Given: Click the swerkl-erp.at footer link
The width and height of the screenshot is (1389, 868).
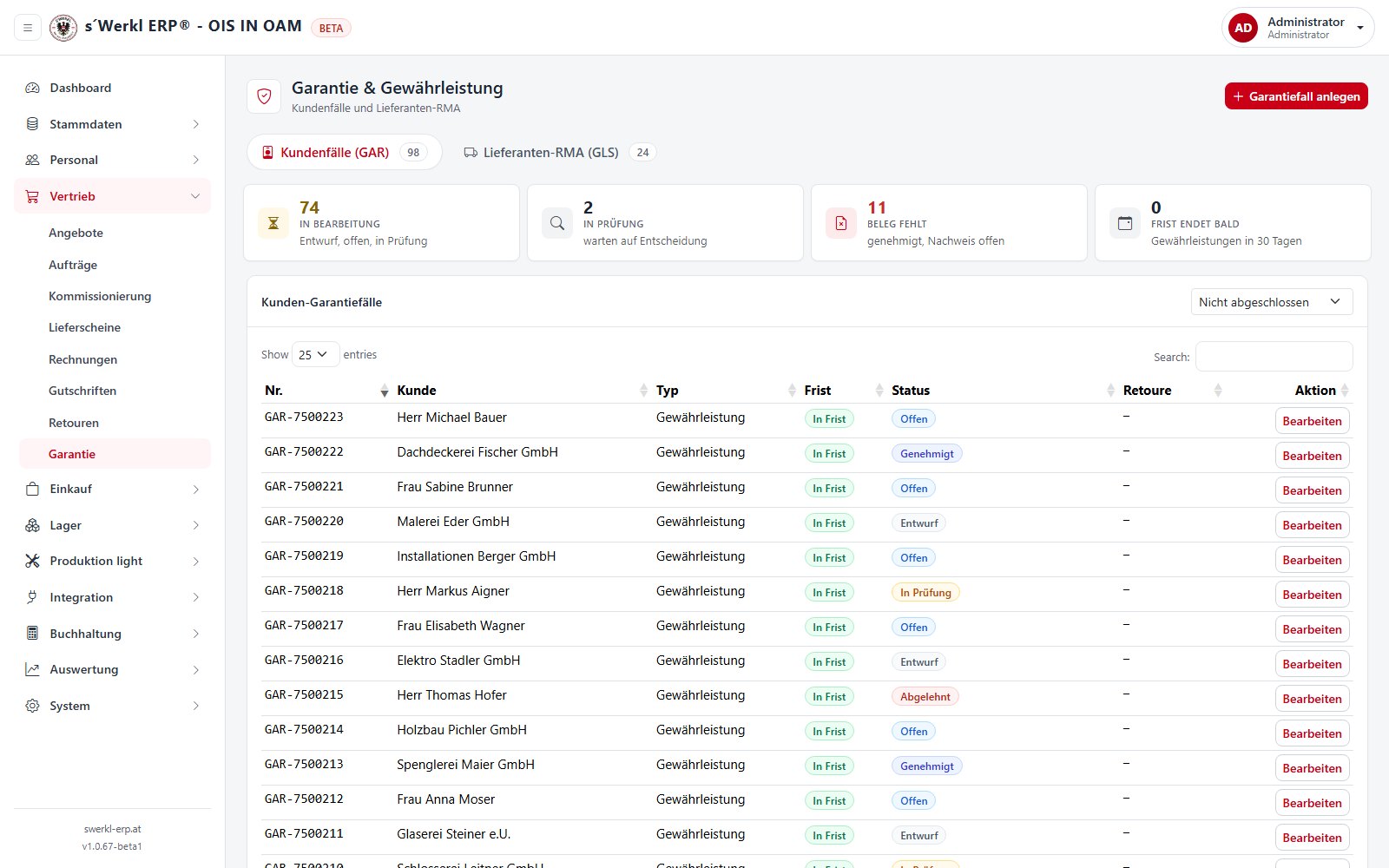Looking at the screenshot, I should click(x=112, y=829).
